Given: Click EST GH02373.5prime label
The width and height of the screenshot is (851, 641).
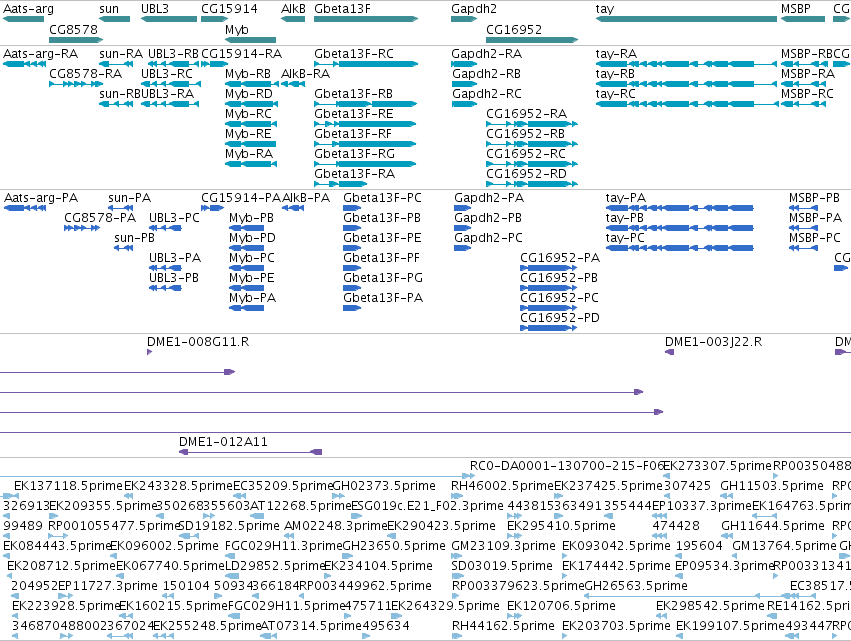Looking at the screenshot, I should 384,486.
